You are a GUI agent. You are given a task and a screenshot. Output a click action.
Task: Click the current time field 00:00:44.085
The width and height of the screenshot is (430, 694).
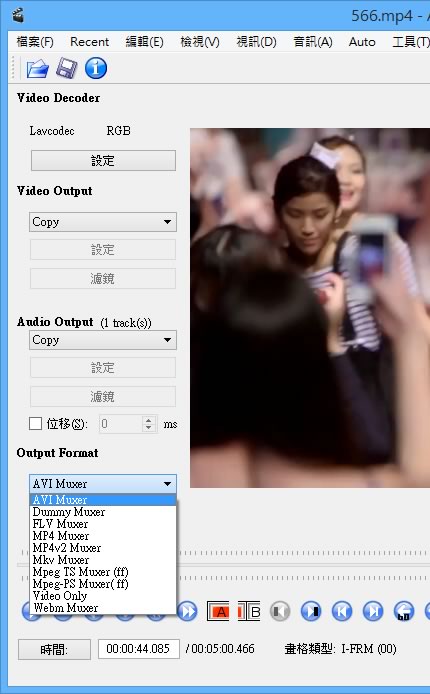tap(138, 649)
